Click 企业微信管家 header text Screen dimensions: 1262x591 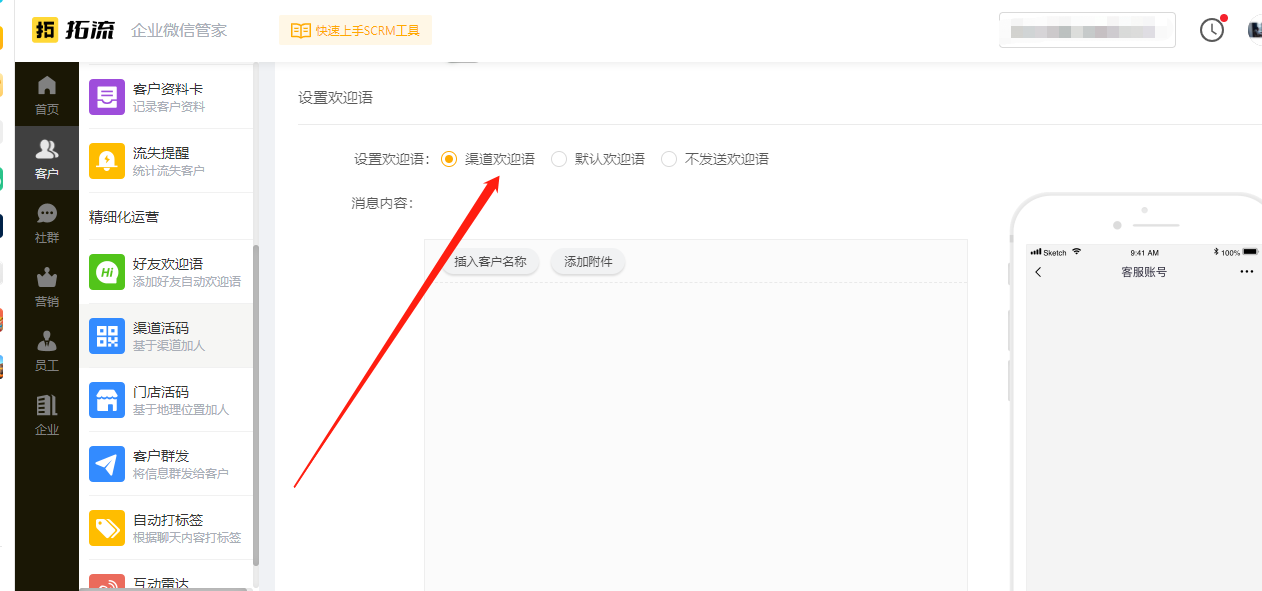(179, 31)
